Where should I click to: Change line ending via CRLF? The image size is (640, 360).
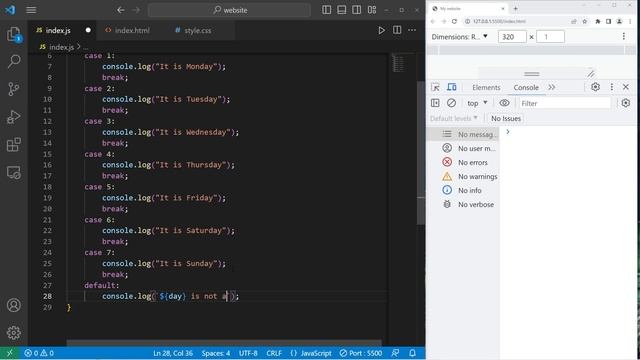point(274,353)
